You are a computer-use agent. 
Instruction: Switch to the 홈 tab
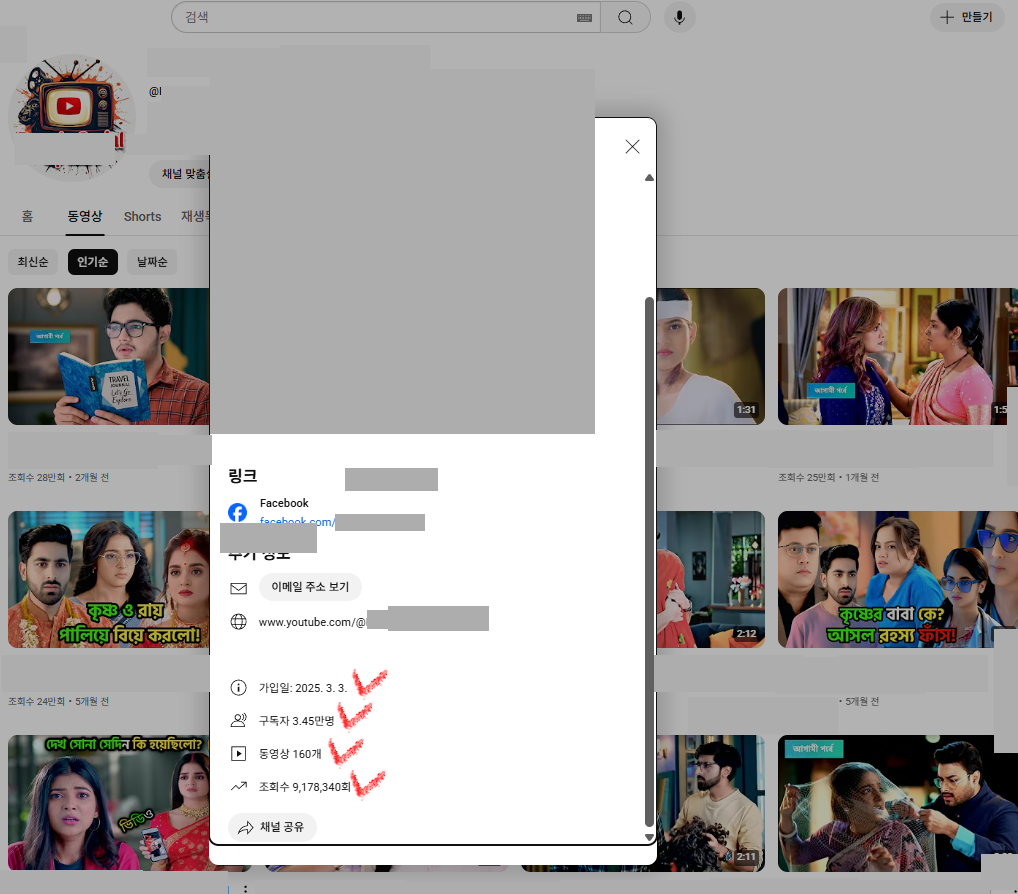tap(27, 217)
